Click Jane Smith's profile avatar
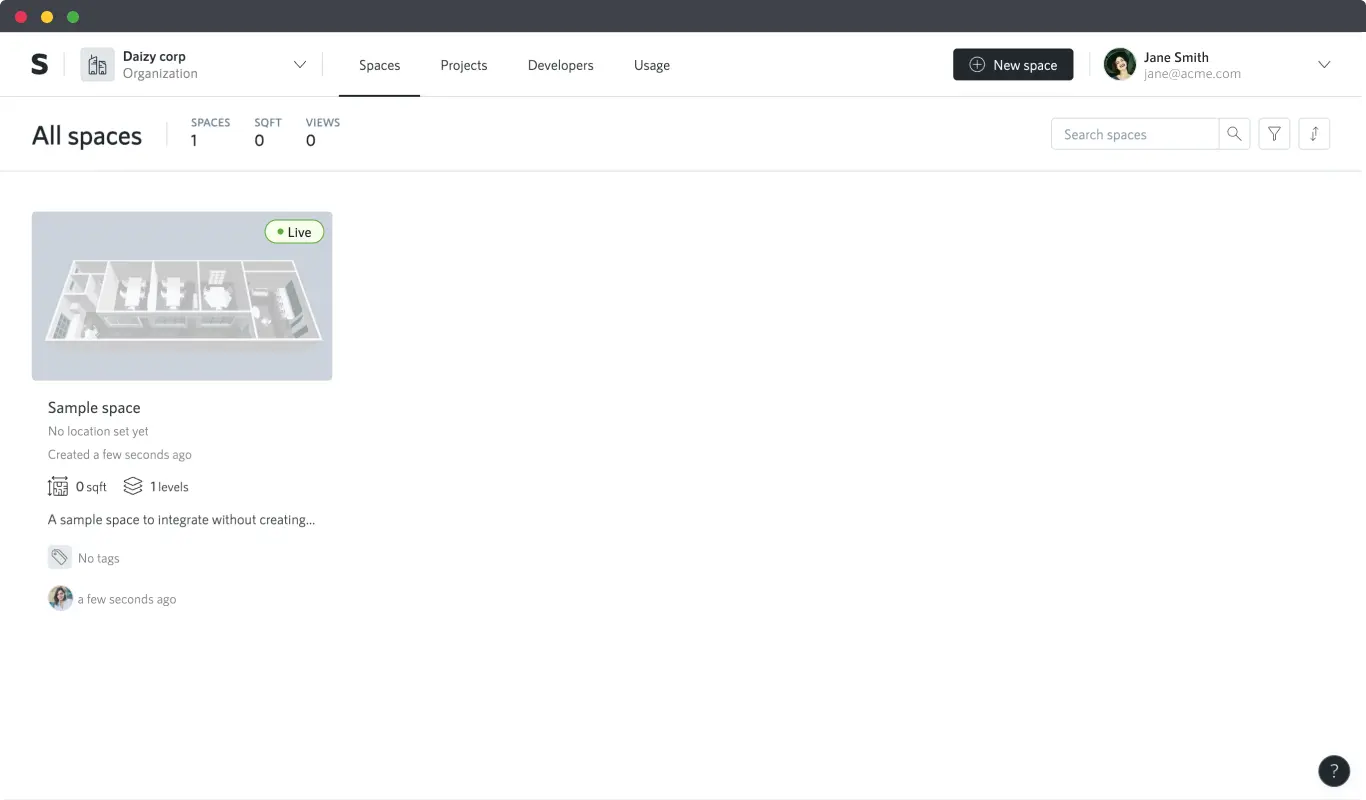The image size is (1366, 800). point(1120,65)
